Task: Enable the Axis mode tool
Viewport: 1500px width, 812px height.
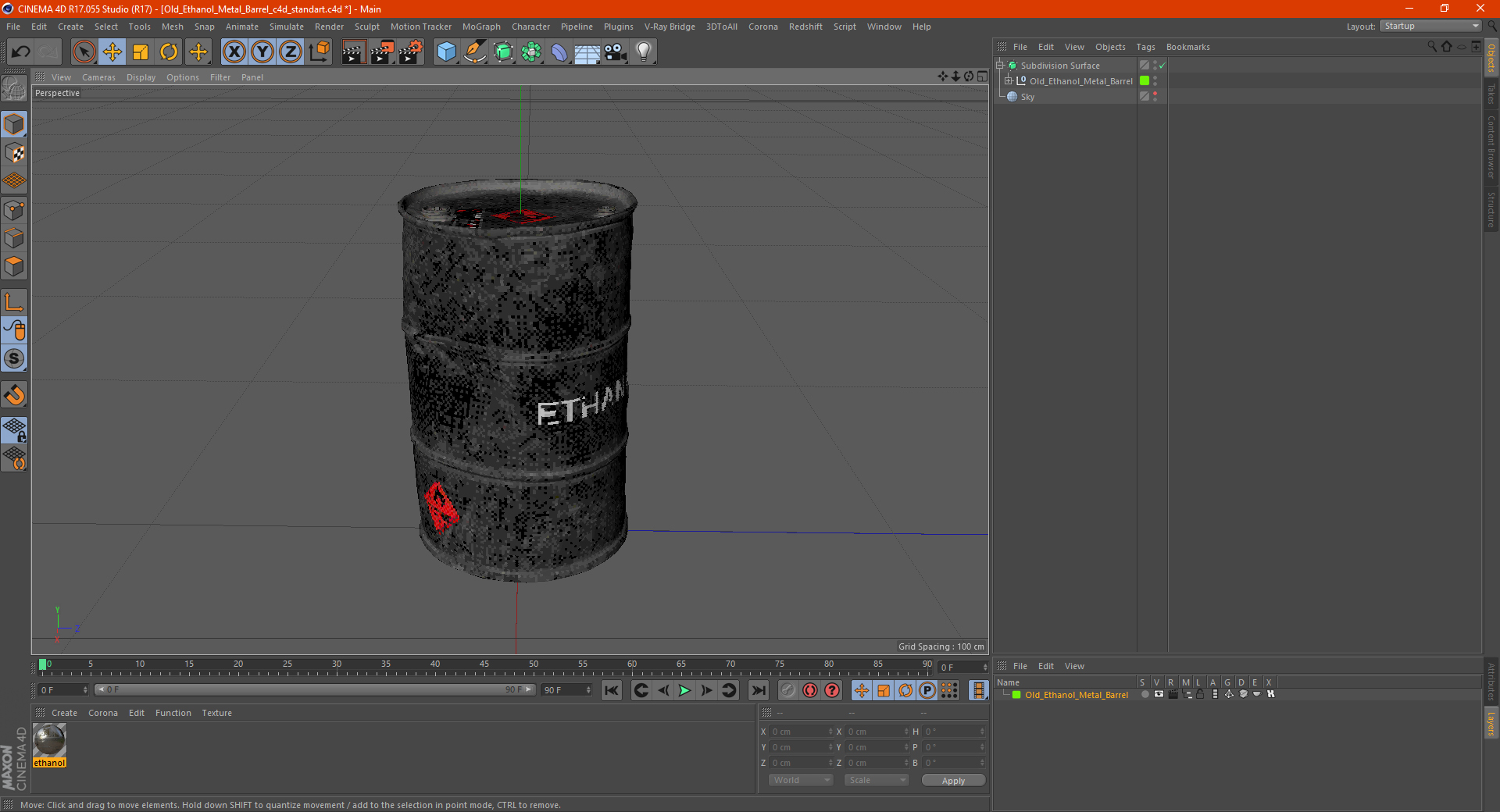Action: 15,302
